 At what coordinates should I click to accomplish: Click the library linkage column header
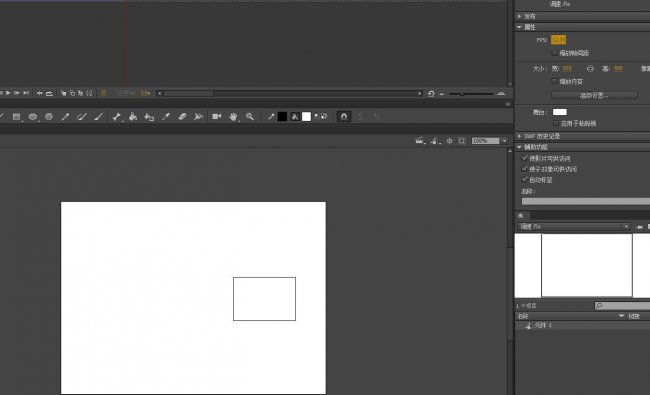(634, 316)
